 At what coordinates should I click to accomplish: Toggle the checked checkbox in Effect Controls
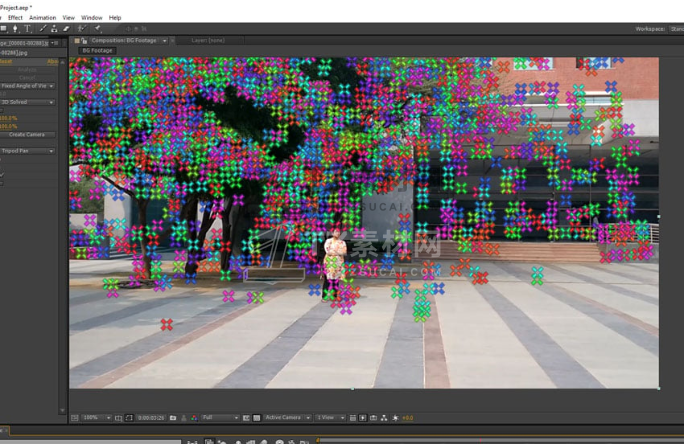click(x=2, y=175)
